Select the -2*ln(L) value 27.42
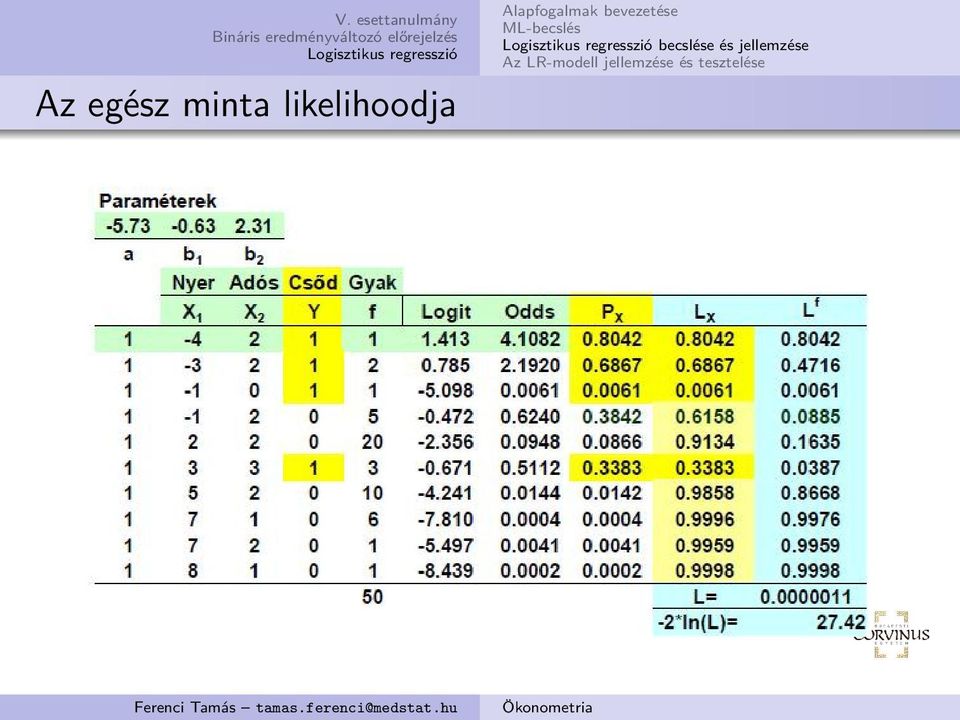This screenshot has height=720, width=960. pyautogui.click(x=840, y=623)
